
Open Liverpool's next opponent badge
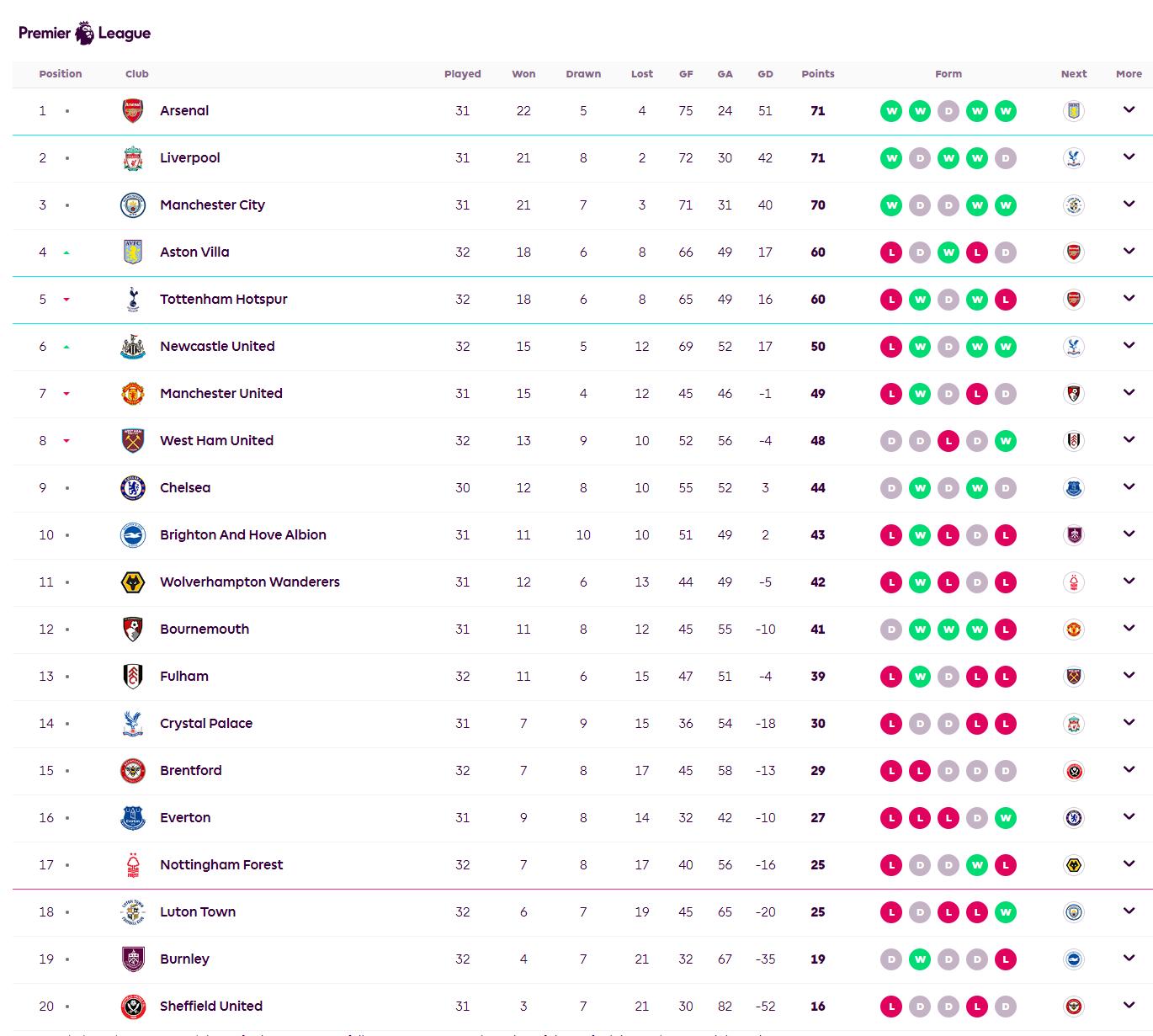point(1074,158)
